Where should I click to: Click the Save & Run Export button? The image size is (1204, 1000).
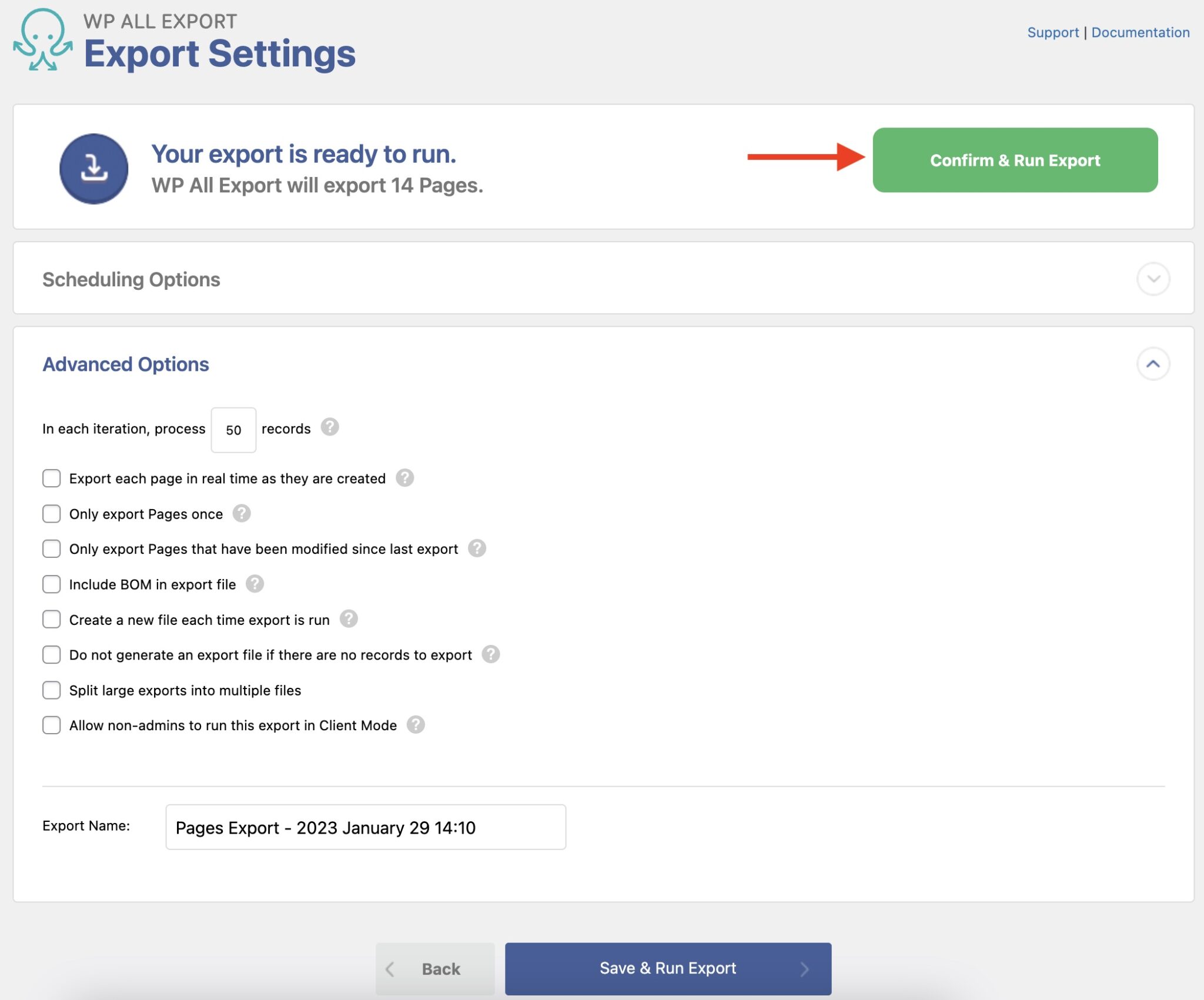coord(668,968)
